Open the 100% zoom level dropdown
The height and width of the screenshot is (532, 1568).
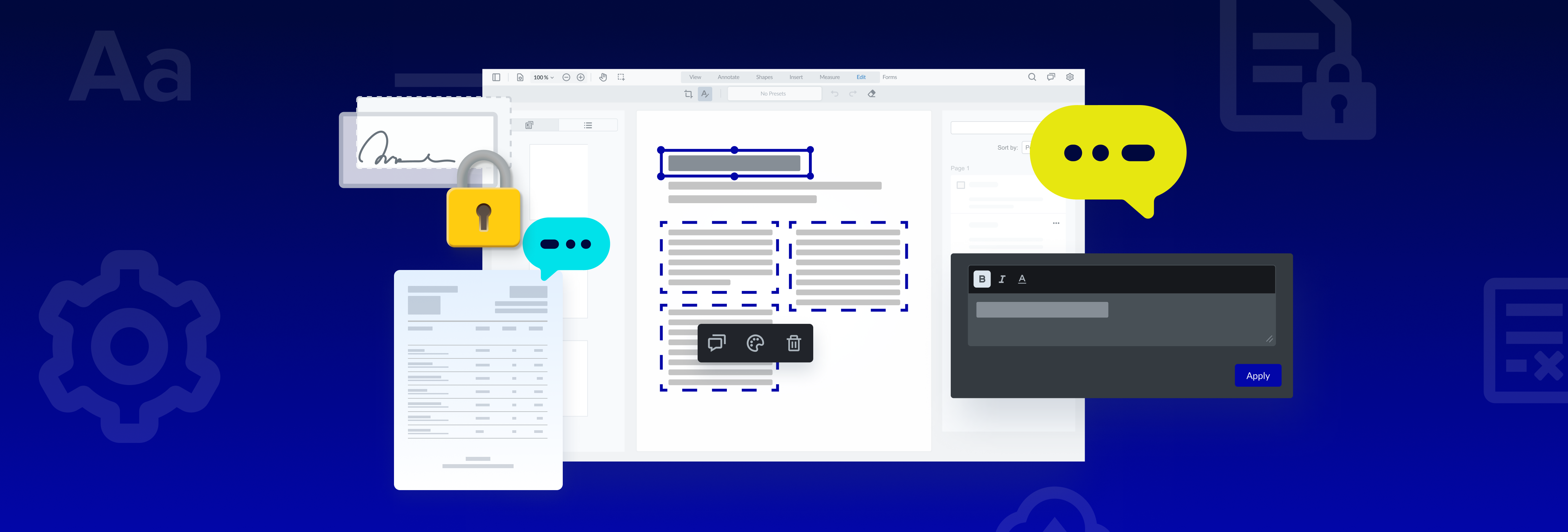coord(543,77)
